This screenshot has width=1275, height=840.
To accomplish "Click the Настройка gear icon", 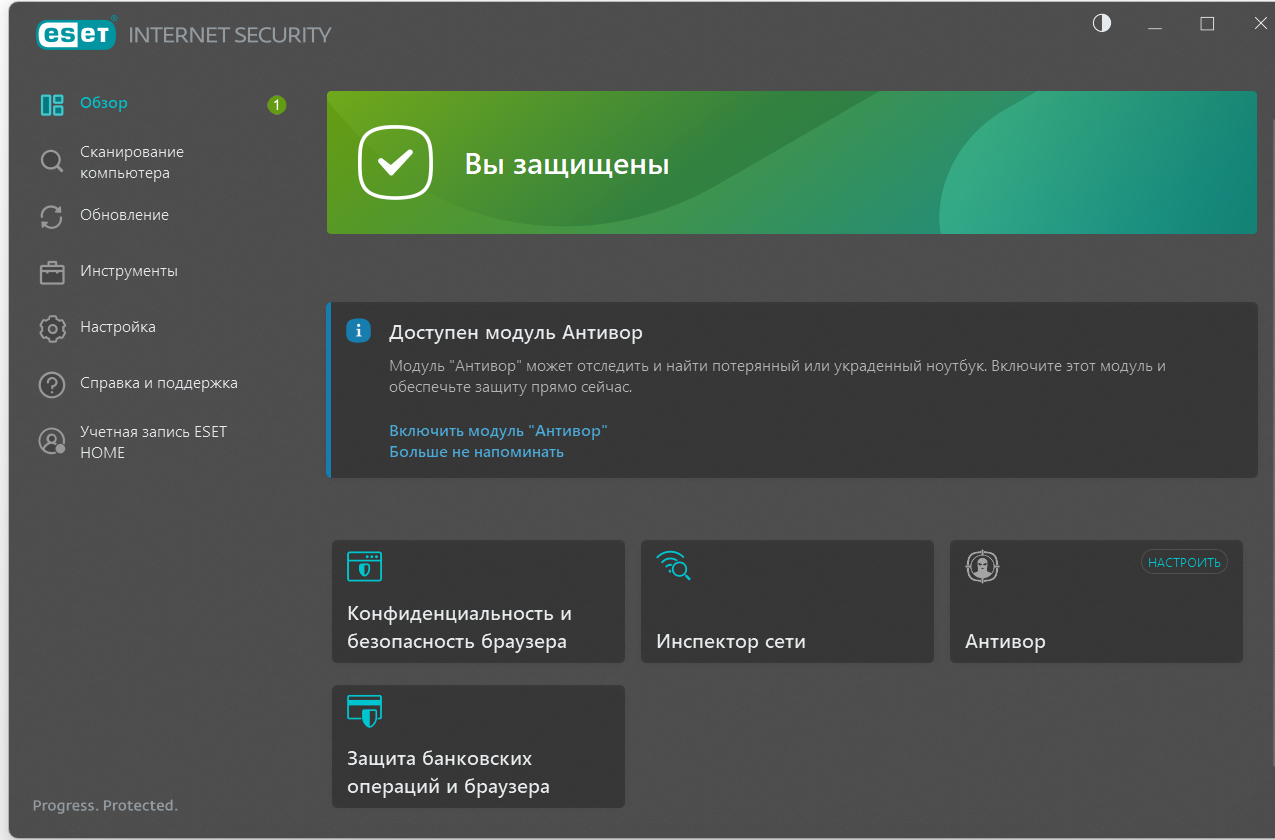I will pyautogui.click(x=52, y=328).
